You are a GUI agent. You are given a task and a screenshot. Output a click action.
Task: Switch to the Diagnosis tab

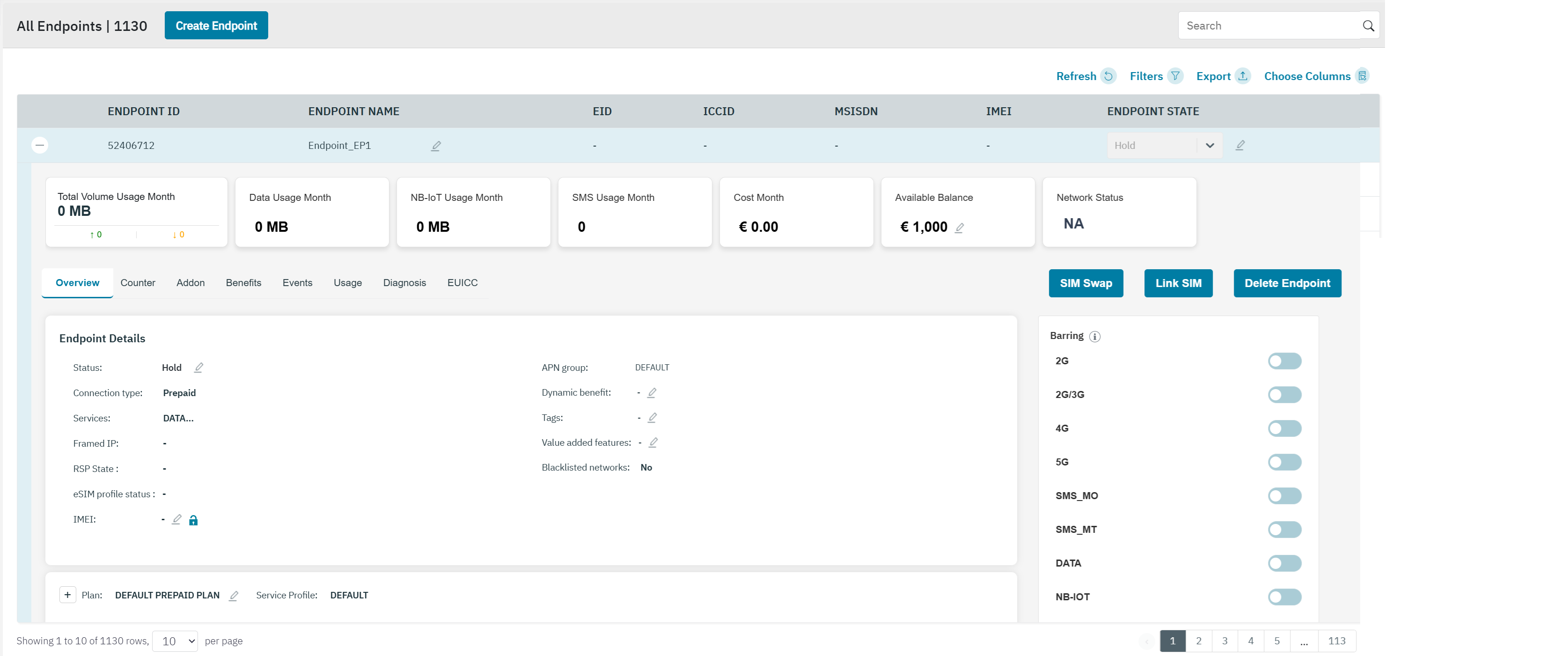[x=404, y=283]
